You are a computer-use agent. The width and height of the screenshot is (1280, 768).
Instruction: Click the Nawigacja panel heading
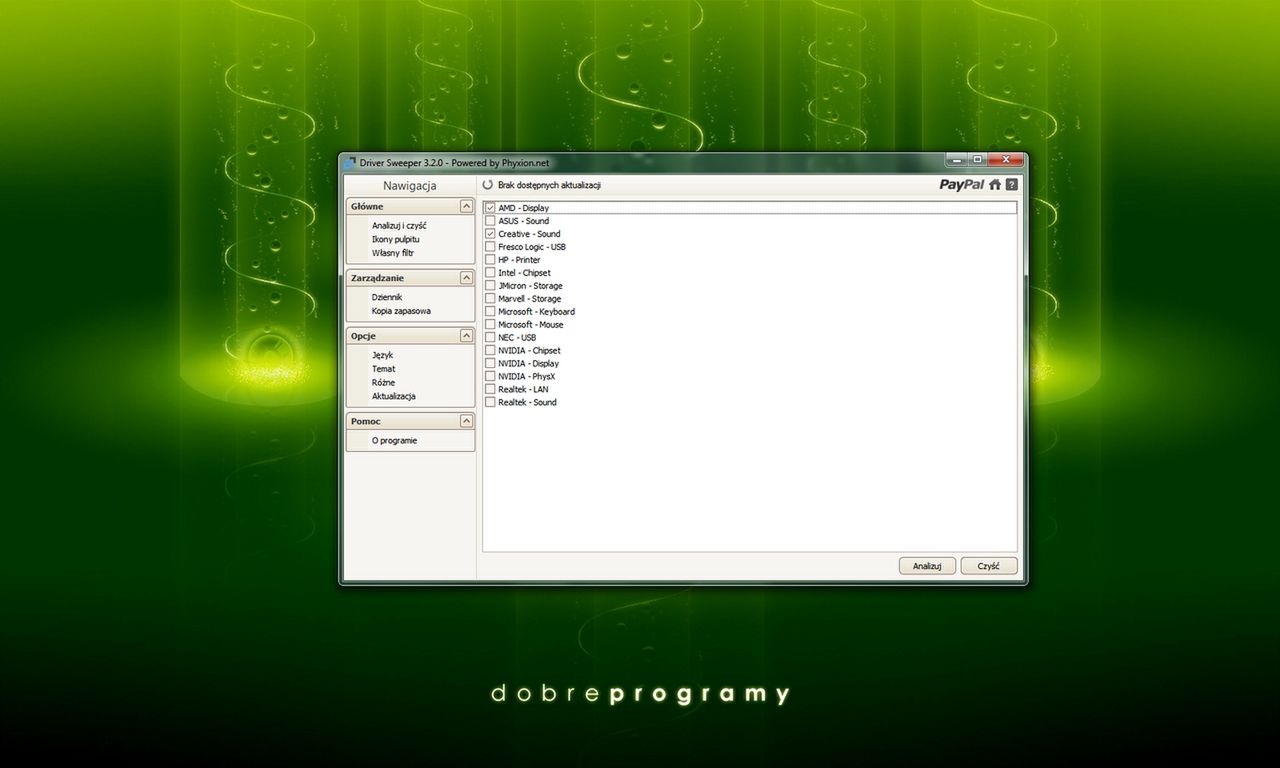pyautogui.click(x=410, y=186)
